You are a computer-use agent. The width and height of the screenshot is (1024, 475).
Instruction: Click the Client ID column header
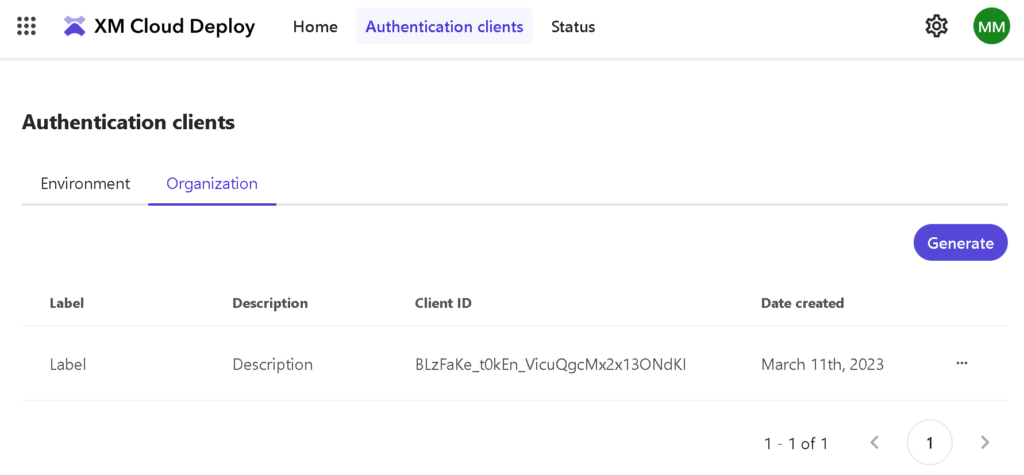click(x=443, y=303)
